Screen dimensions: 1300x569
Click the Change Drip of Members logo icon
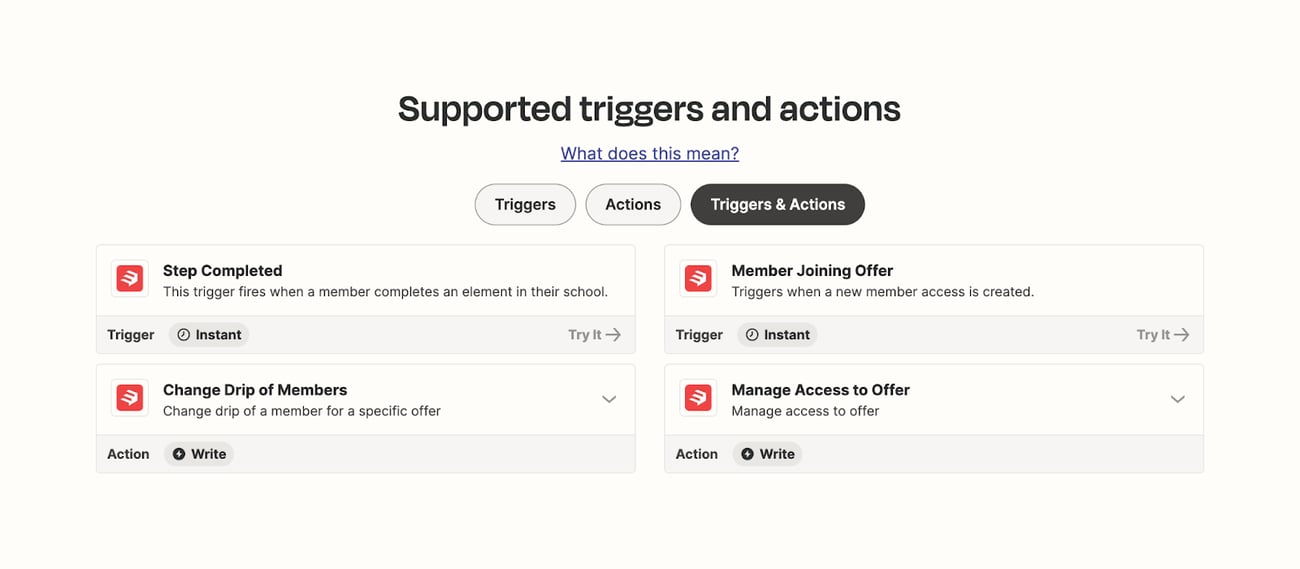130,398
